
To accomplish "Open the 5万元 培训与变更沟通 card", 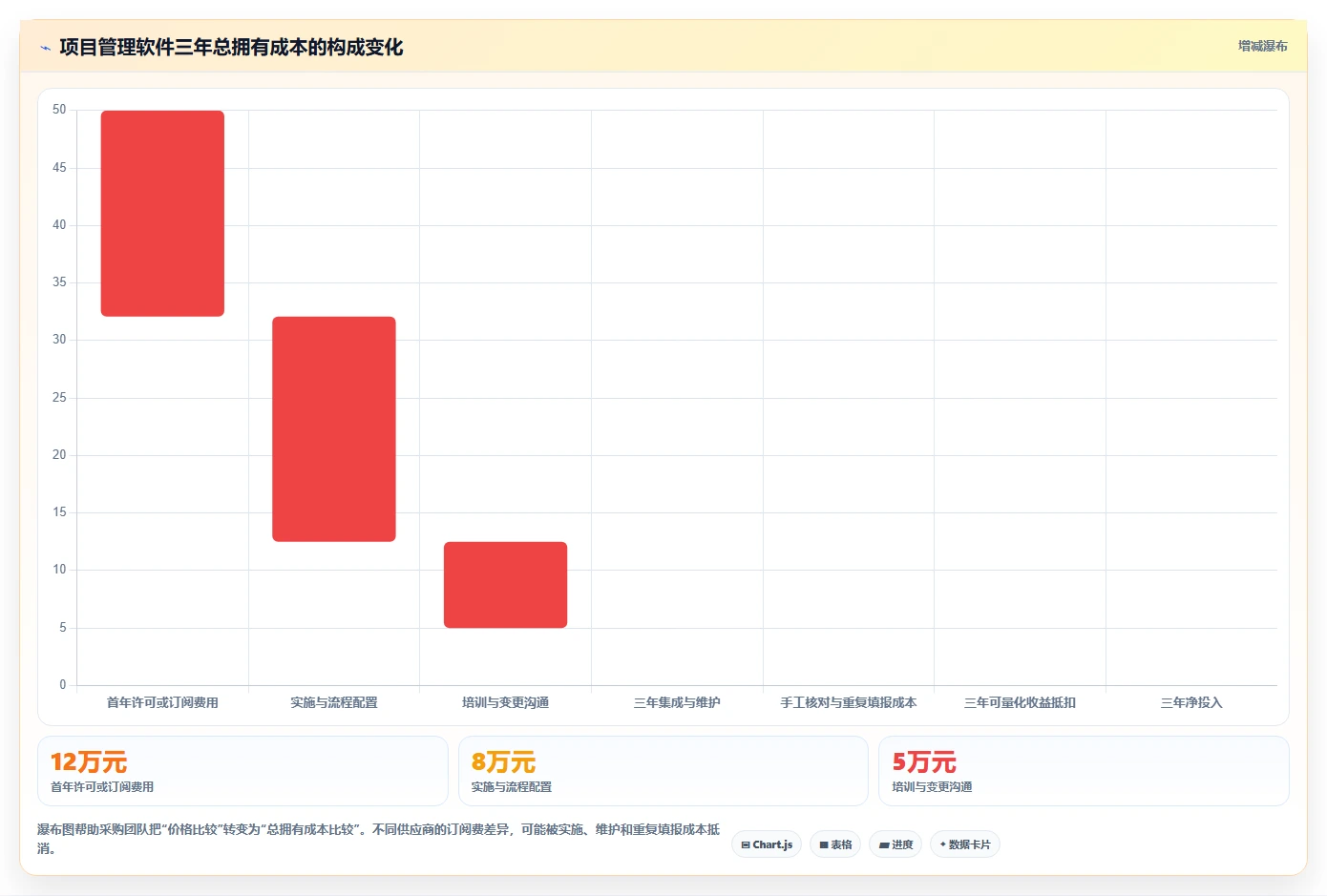I will coord(1084,771).
